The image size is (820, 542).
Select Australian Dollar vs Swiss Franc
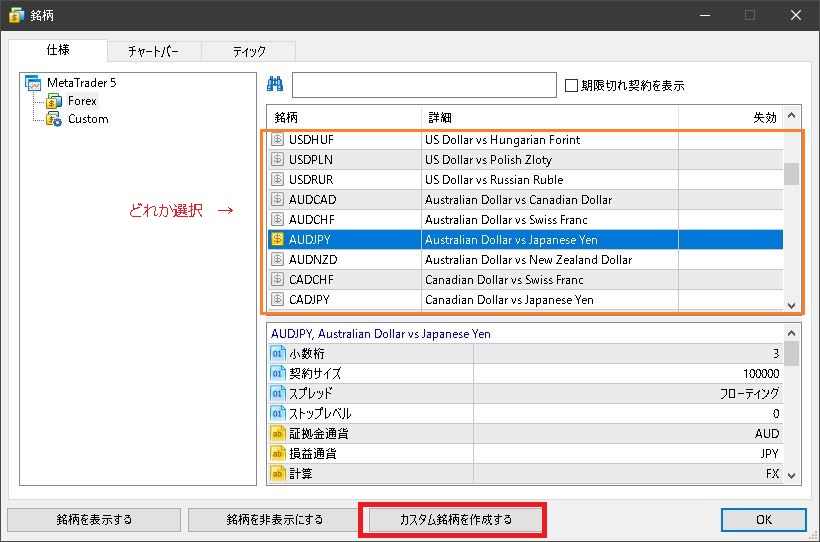pos(506,219)
